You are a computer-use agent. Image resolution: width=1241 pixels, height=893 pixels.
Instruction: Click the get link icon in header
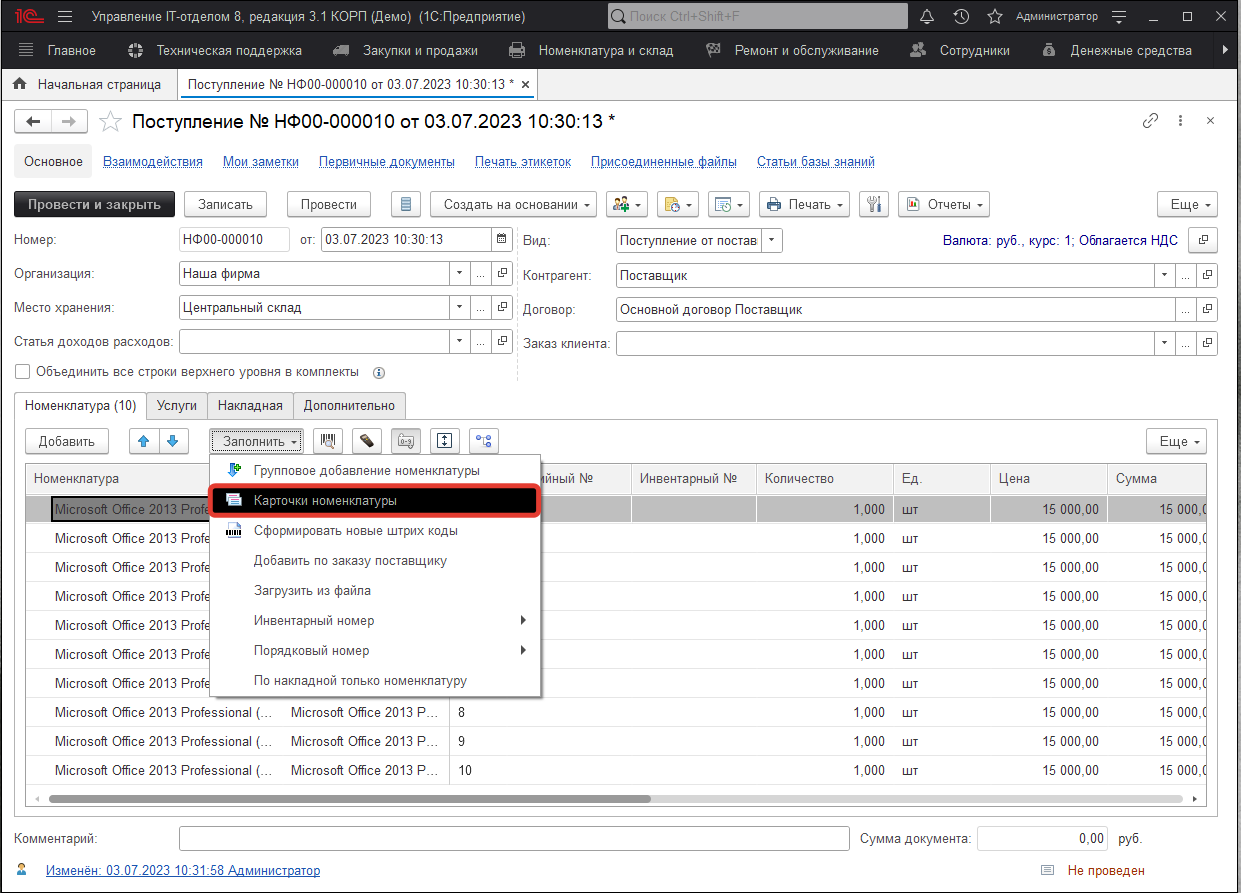[1150, 121]
